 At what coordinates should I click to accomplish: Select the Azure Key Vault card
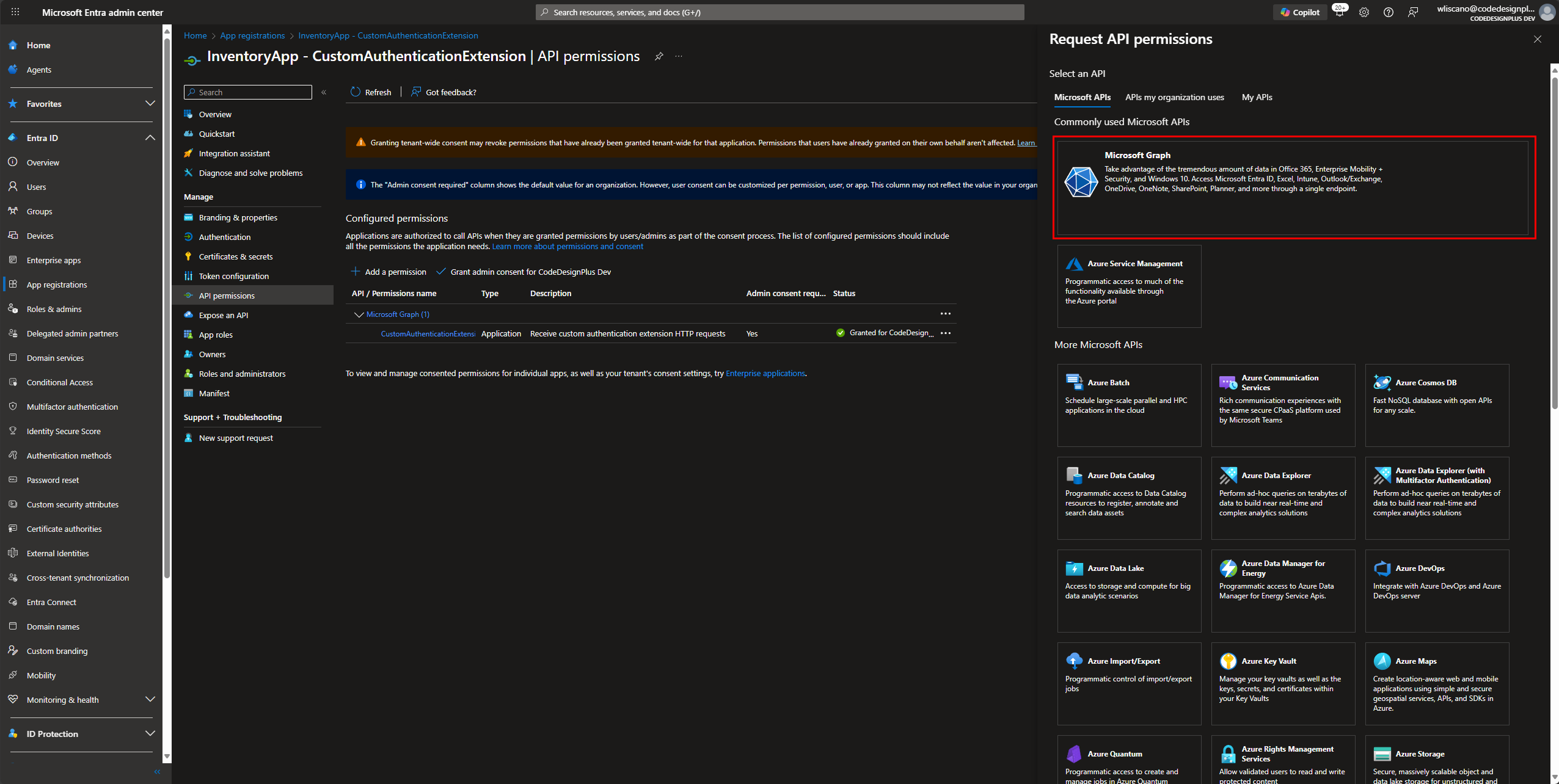point(1283,683)
